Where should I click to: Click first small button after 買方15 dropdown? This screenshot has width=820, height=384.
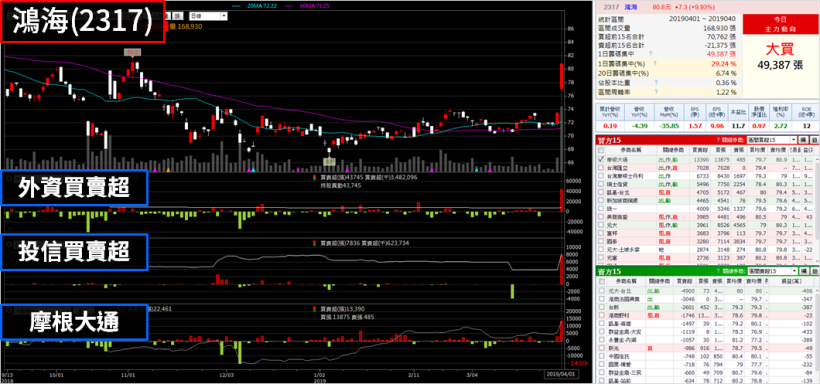pyautogui.click(x=804, y=140)
